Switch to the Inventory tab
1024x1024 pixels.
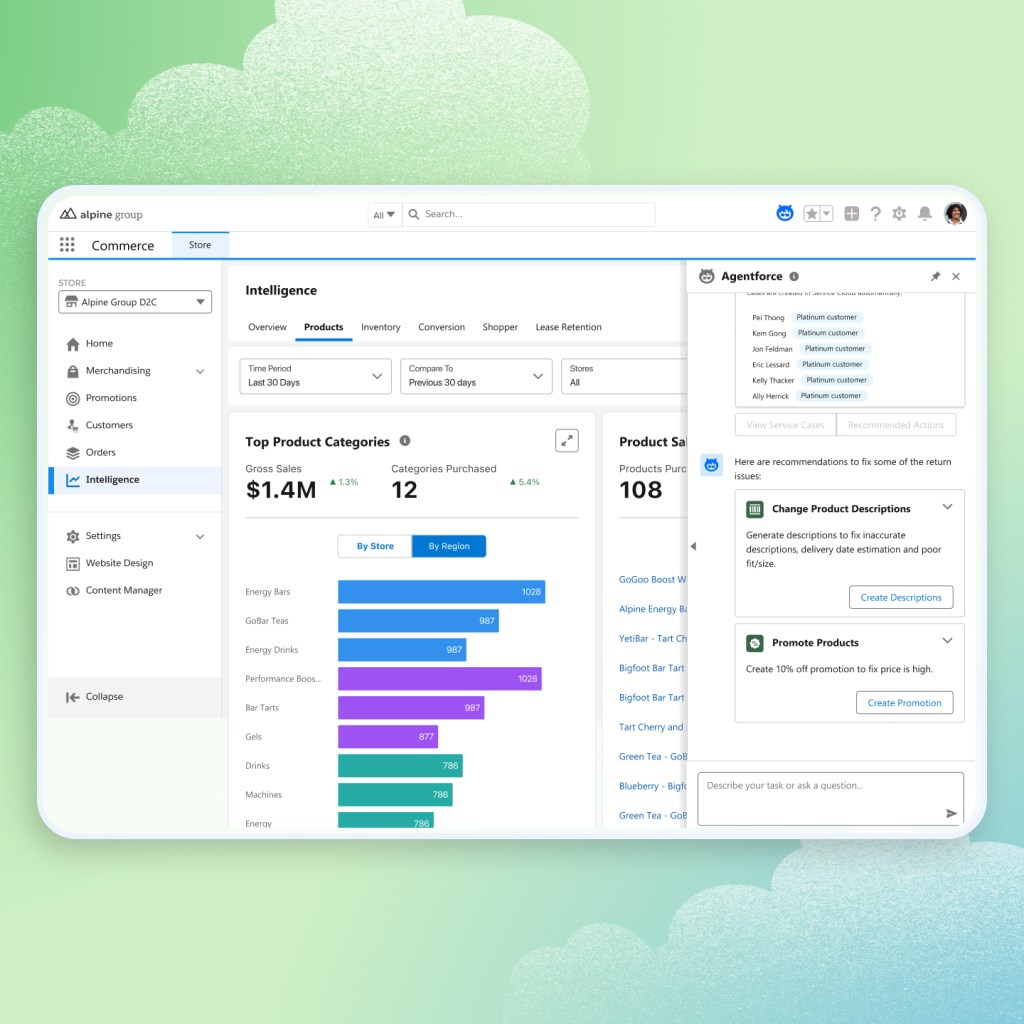[x=381, y=327]
